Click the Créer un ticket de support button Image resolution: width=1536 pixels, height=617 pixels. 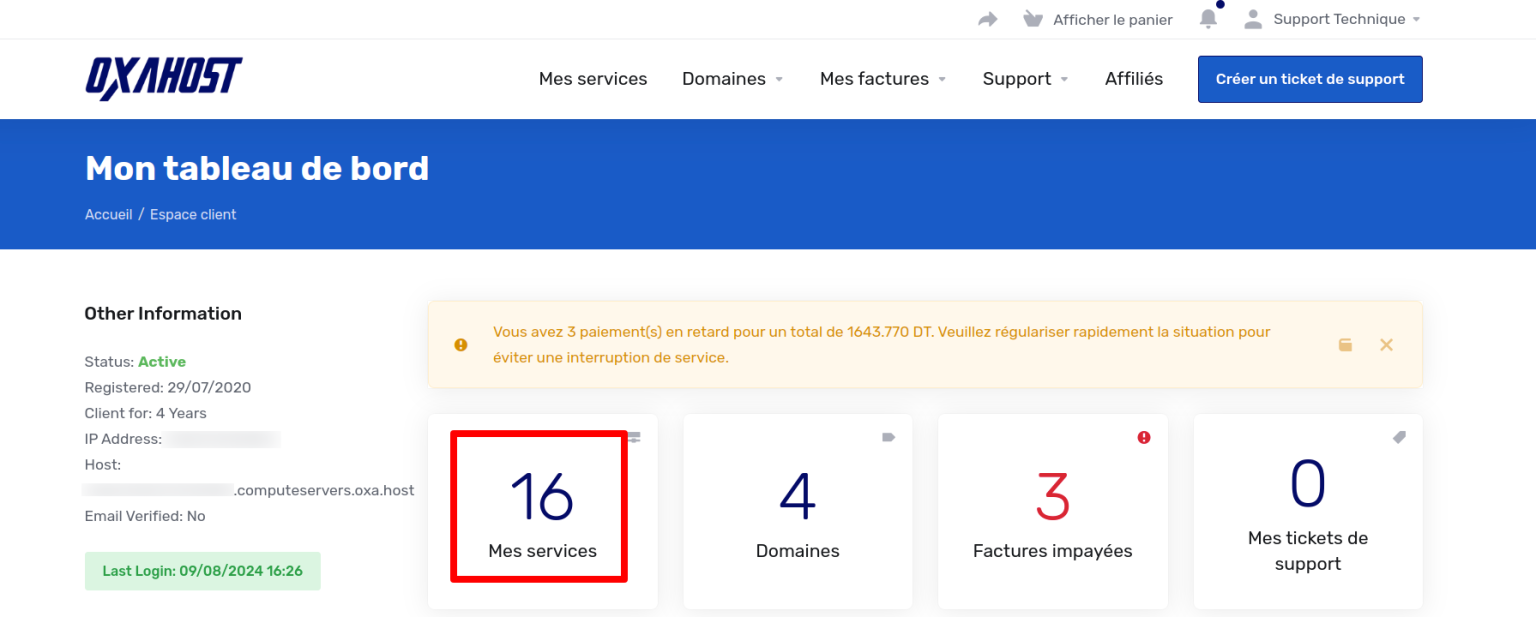(1310, 79)
